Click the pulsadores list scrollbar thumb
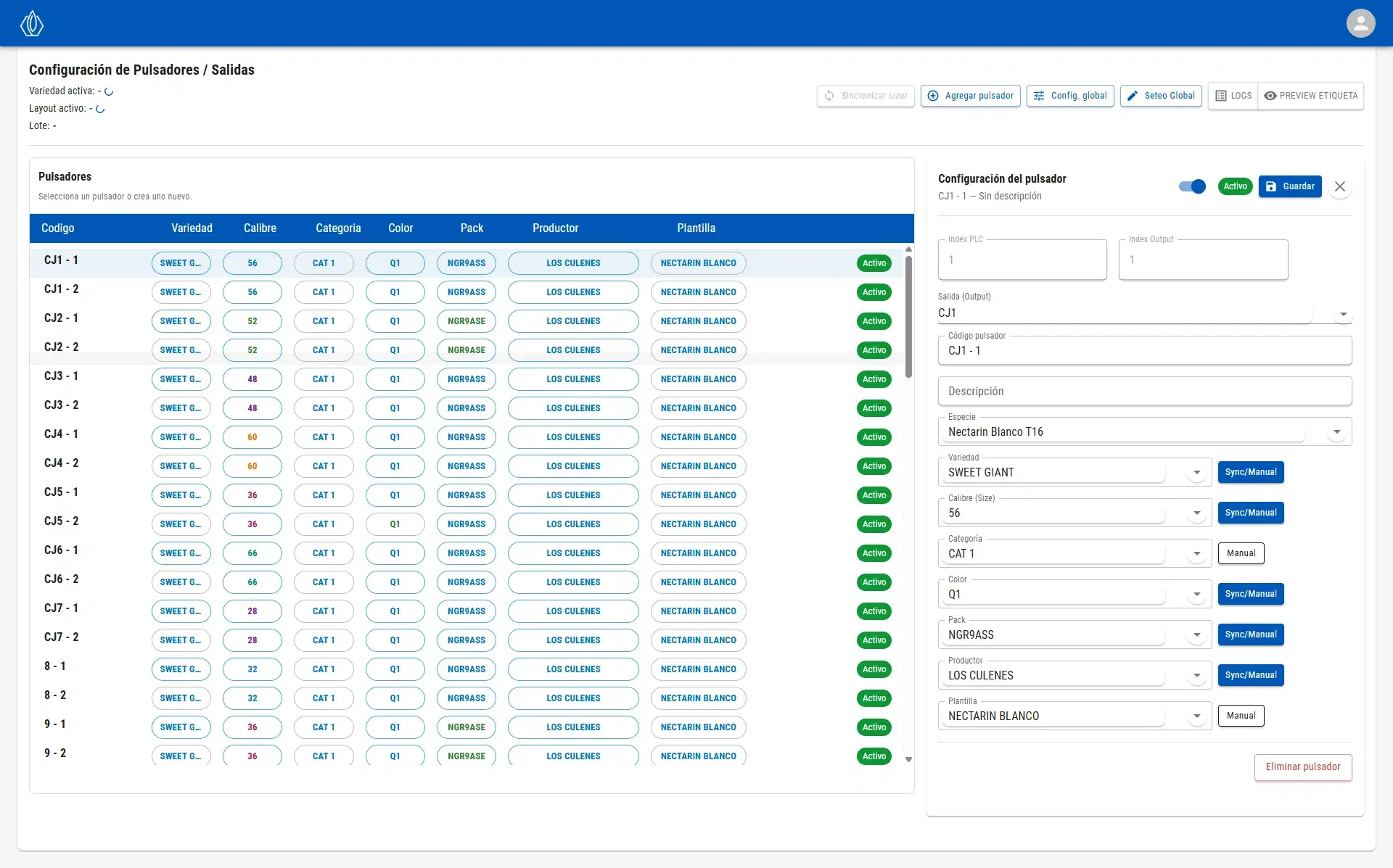 coord(908,315)
